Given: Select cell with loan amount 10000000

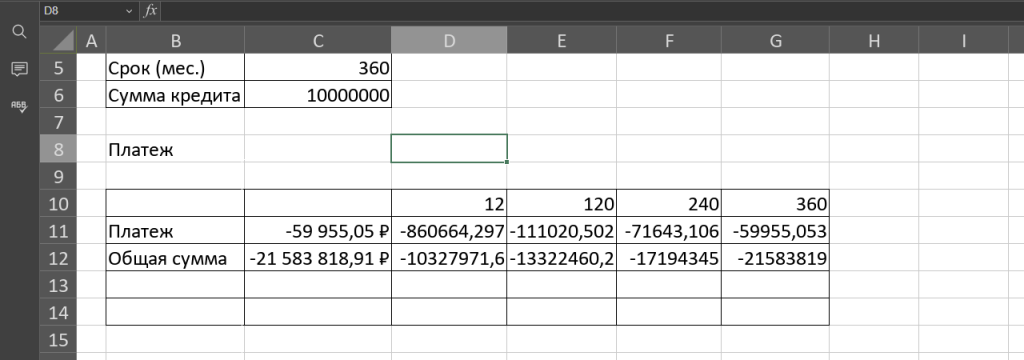Looking at the screenshot, I should click(318, 95).
